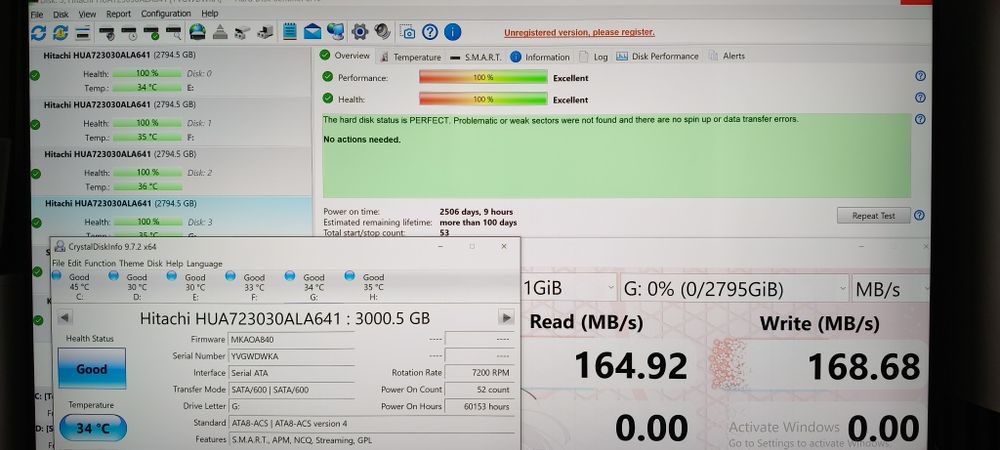The width and height of the screenshot is (1000, 450).
Task: Switch to the Temperature tab
Action: point(410,57)
